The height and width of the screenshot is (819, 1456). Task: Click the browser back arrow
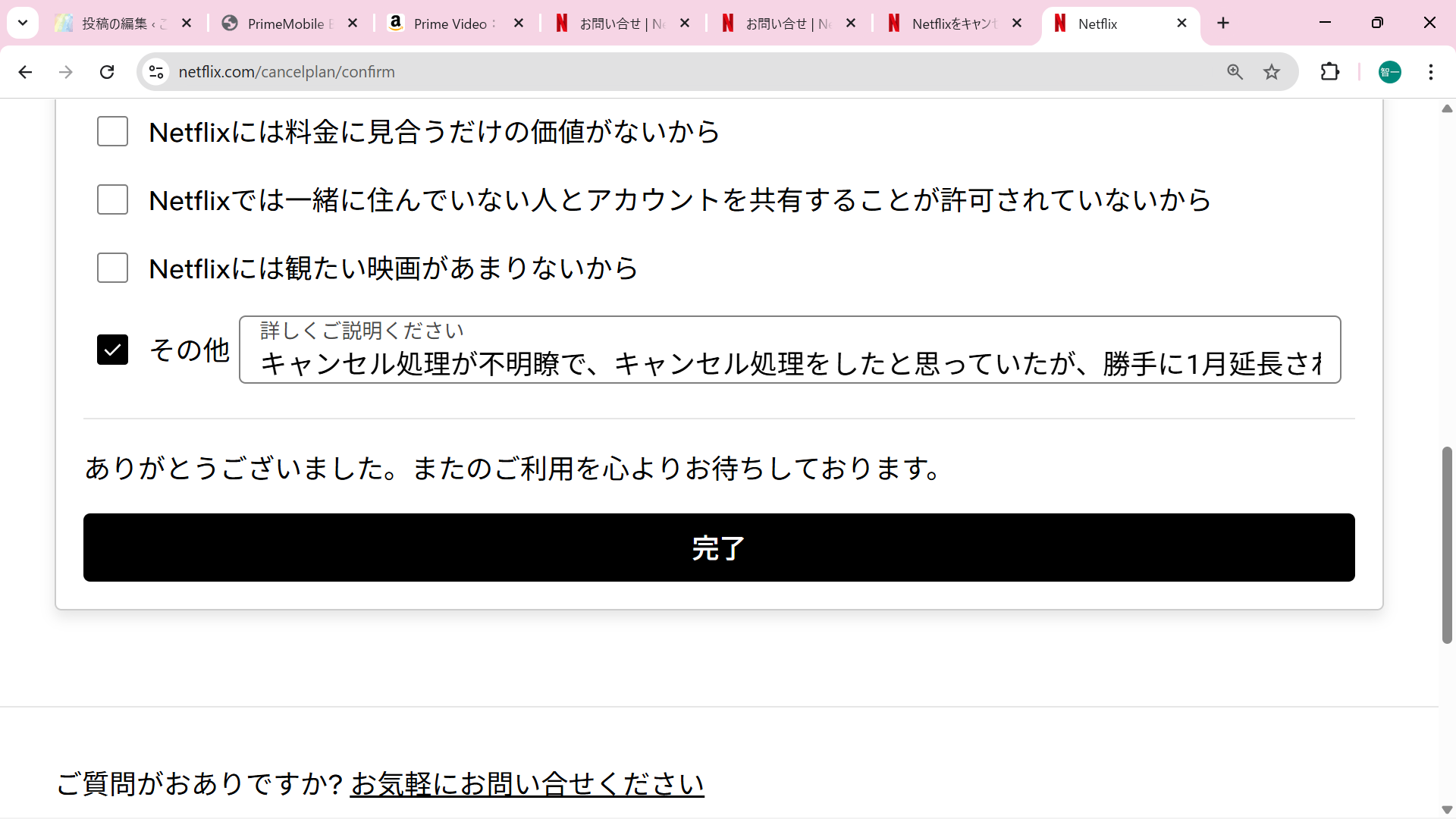(25, 72)
